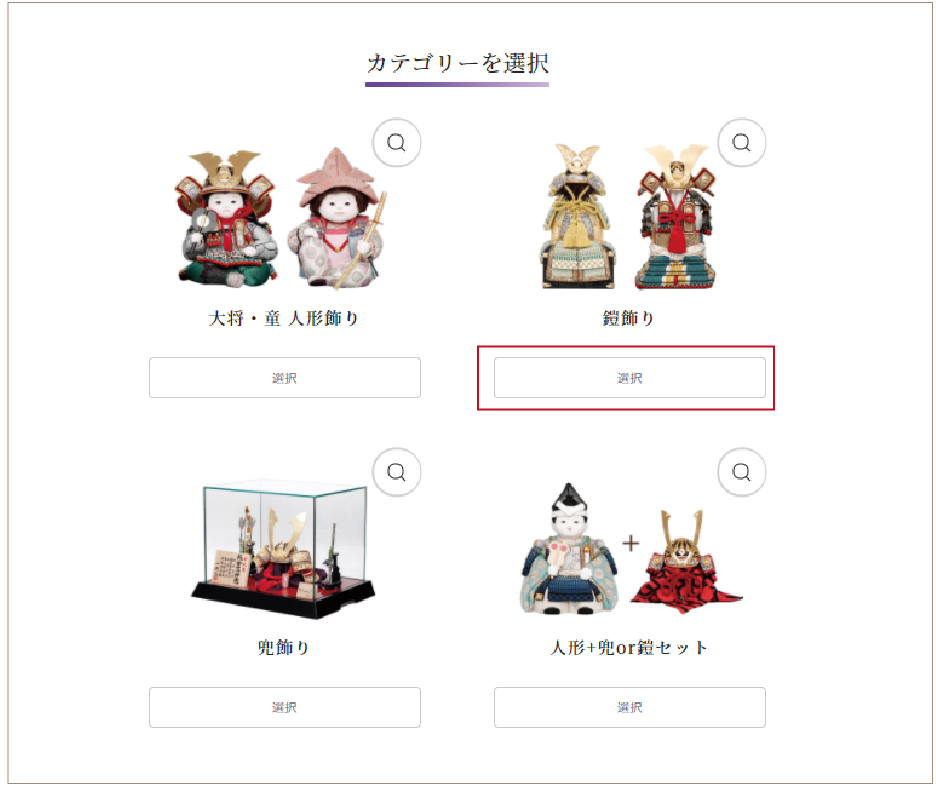The image size is (936, 792).
Task: Click magnifier icon above 鎧飾り armor image
Action: tap(741, 143)
